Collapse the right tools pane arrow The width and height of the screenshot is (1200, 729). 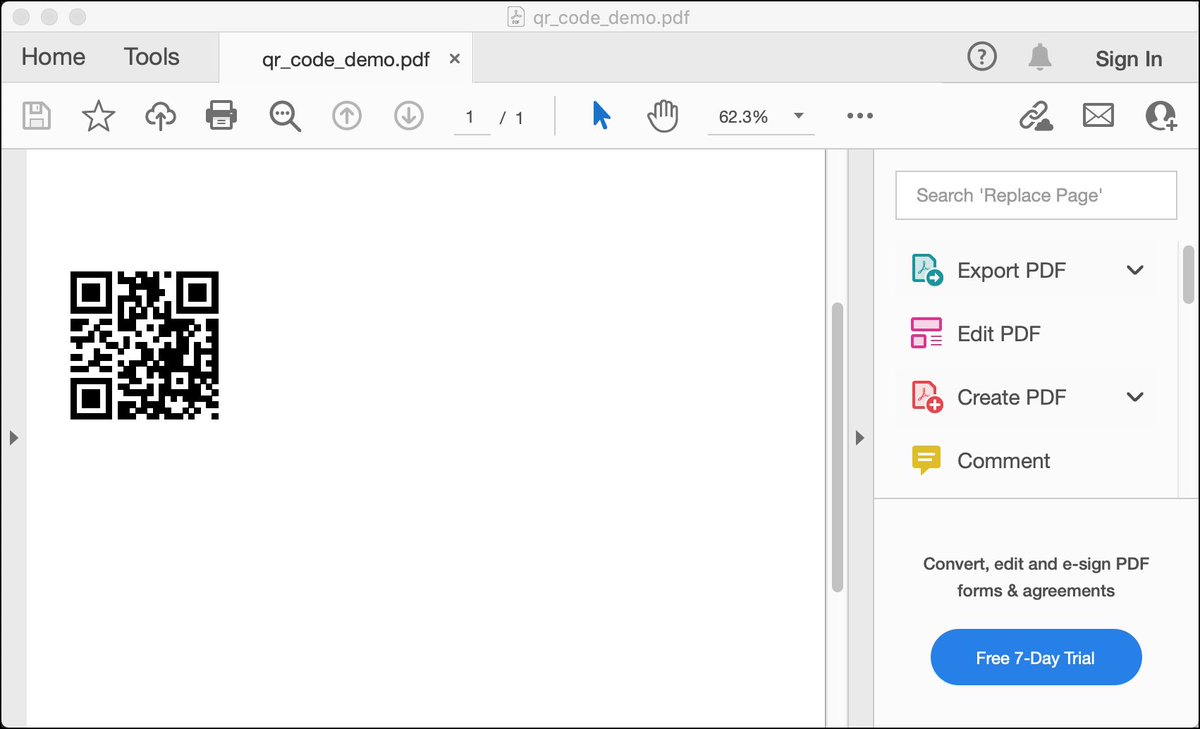click(860, 437)
